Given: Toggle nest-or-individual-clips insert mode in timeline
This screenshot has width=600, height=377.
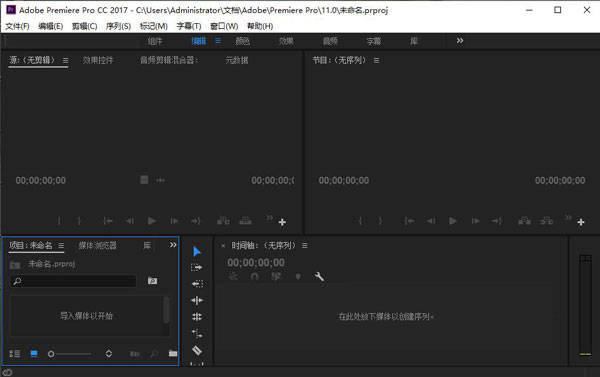Looking at the screenshot, I should [x=233, y=276].
